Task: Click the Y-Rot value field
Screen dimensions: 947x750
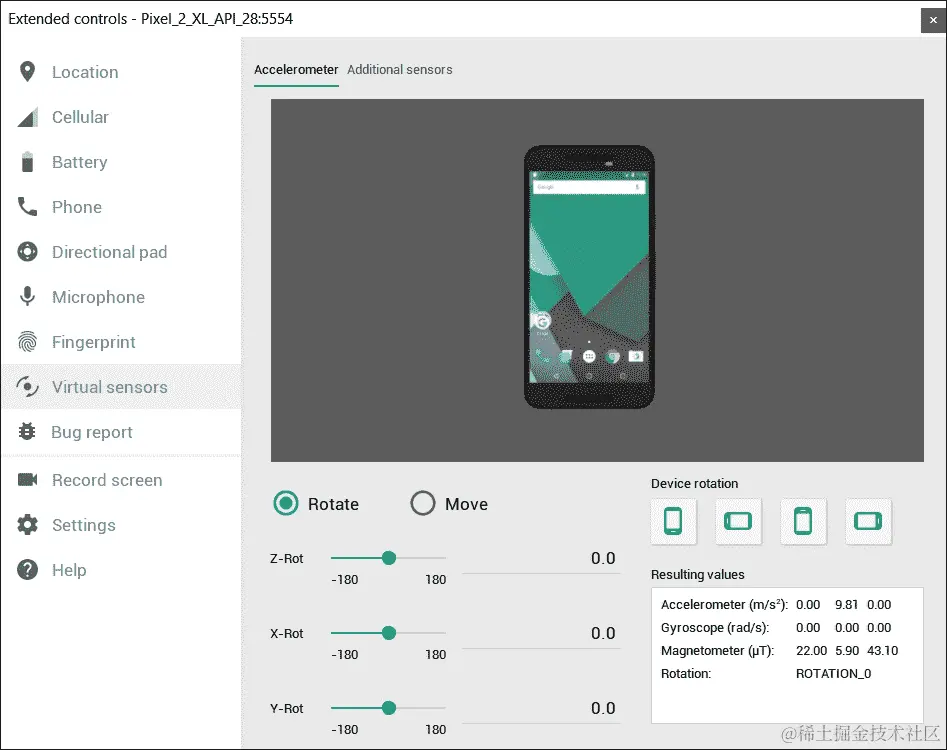Action: point(542,708)
